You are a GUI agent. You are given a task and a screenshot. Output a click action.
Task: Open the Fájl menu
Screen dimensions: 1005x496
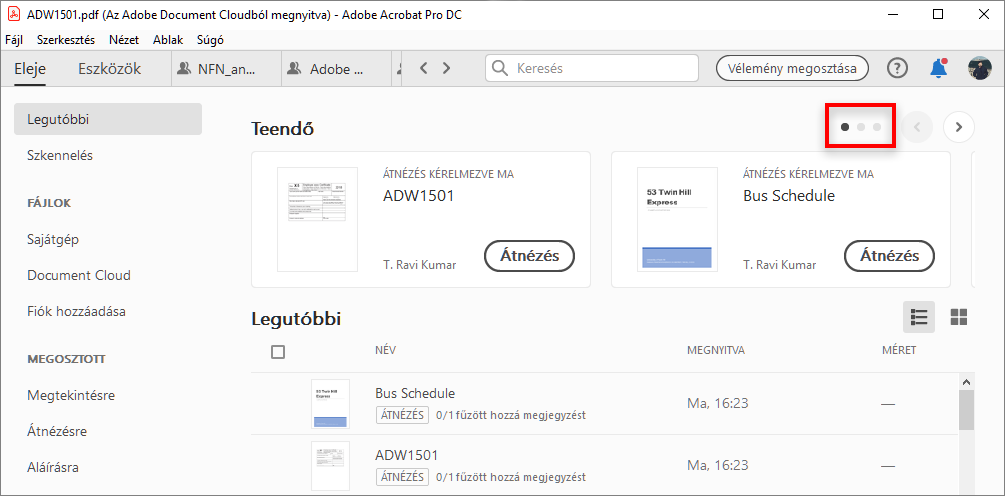[x=14, y=40]
